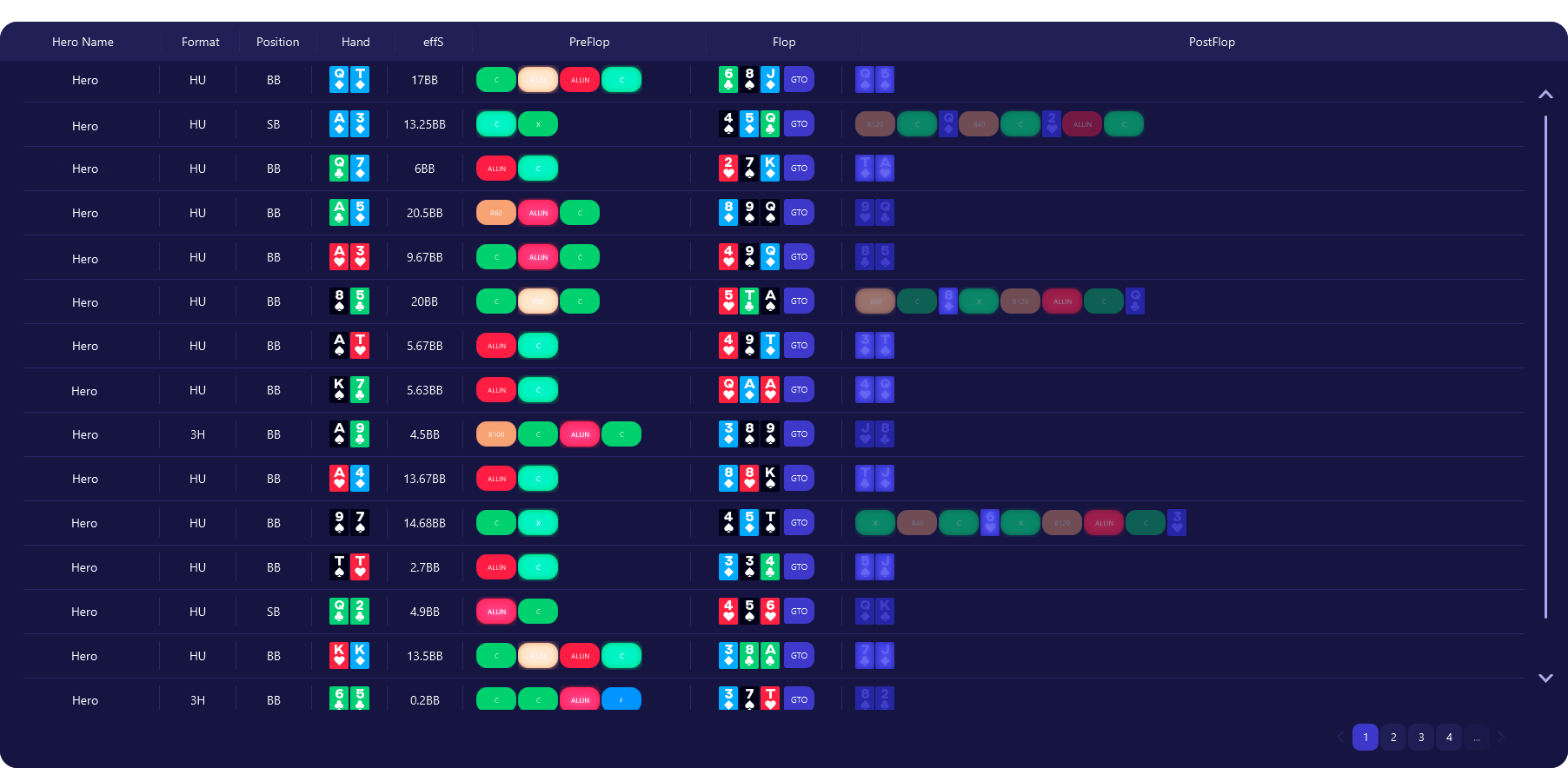
Task: Click the queen of diamonds turn card in the 13.25BB row
Action: 948,124
